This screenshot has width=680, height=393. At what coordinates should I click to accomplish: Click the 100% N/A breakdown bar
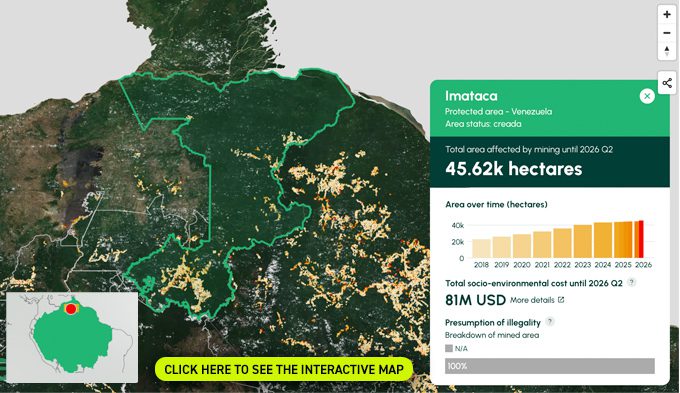point(550,366)
